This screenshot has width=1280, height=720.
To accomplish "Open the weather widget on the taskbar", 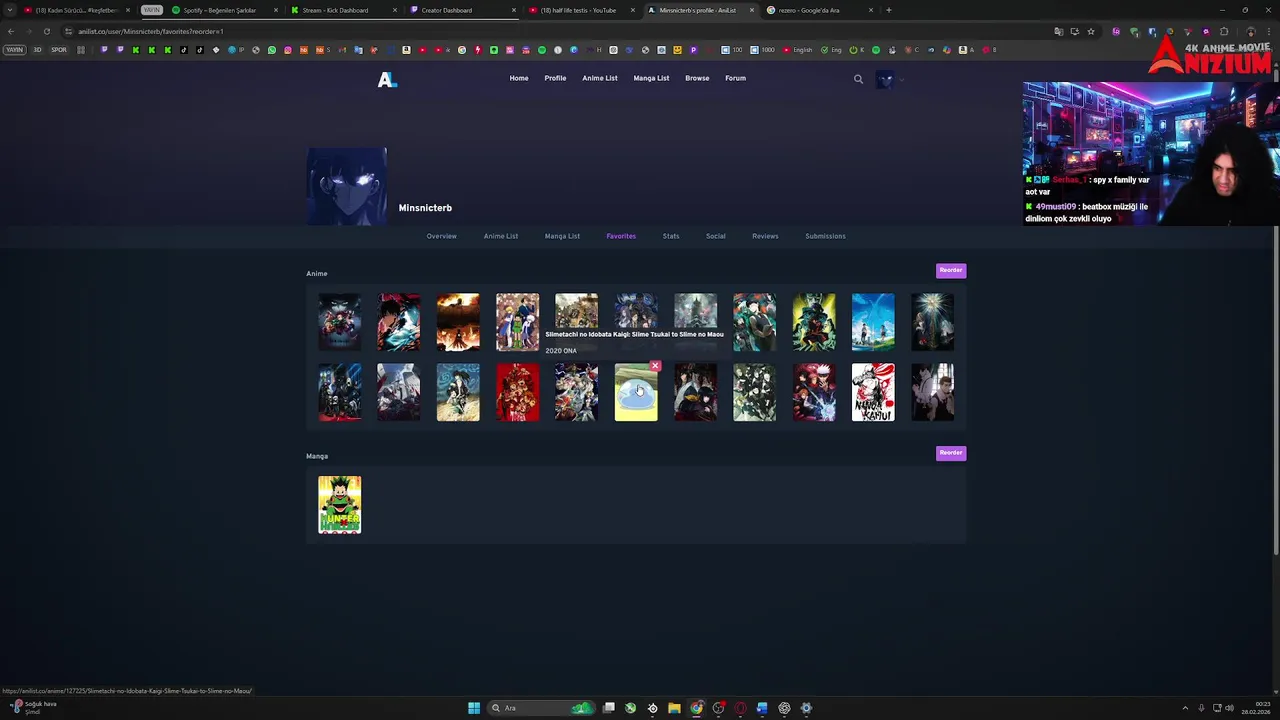I will pos(34,707).
